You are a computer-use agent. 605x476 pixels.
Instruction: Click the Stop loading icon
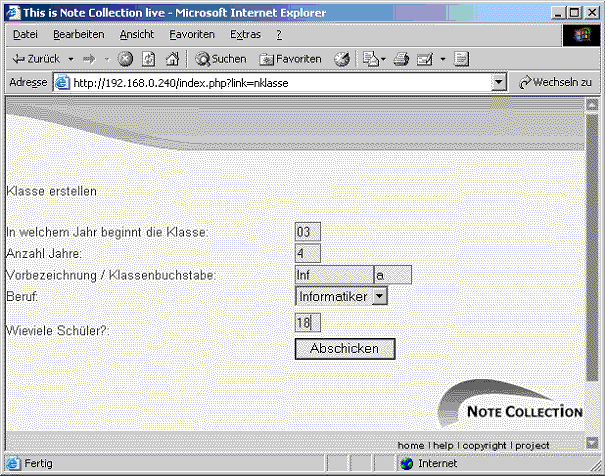tap(126, 59)
